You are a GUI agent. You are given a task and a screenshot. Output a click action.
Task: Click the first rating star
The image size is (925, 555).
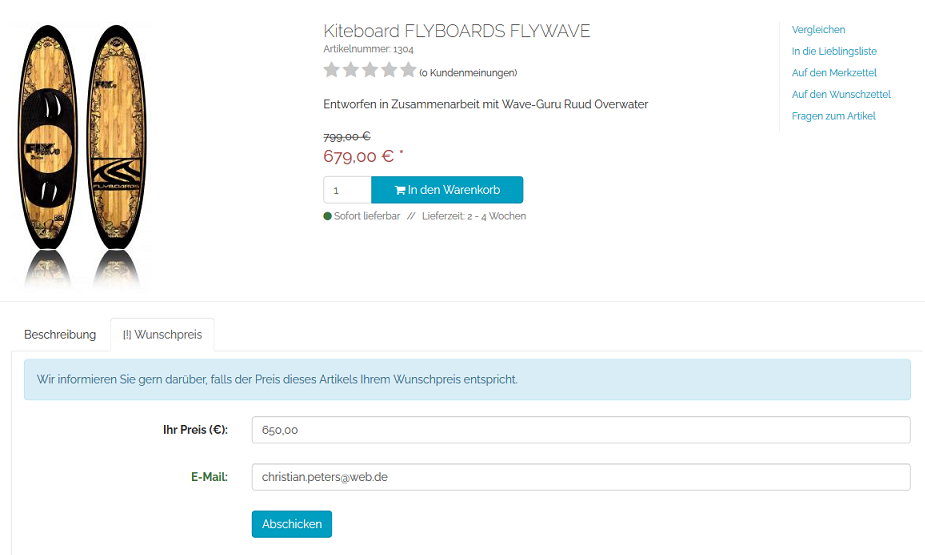click(x=332, y=70)
